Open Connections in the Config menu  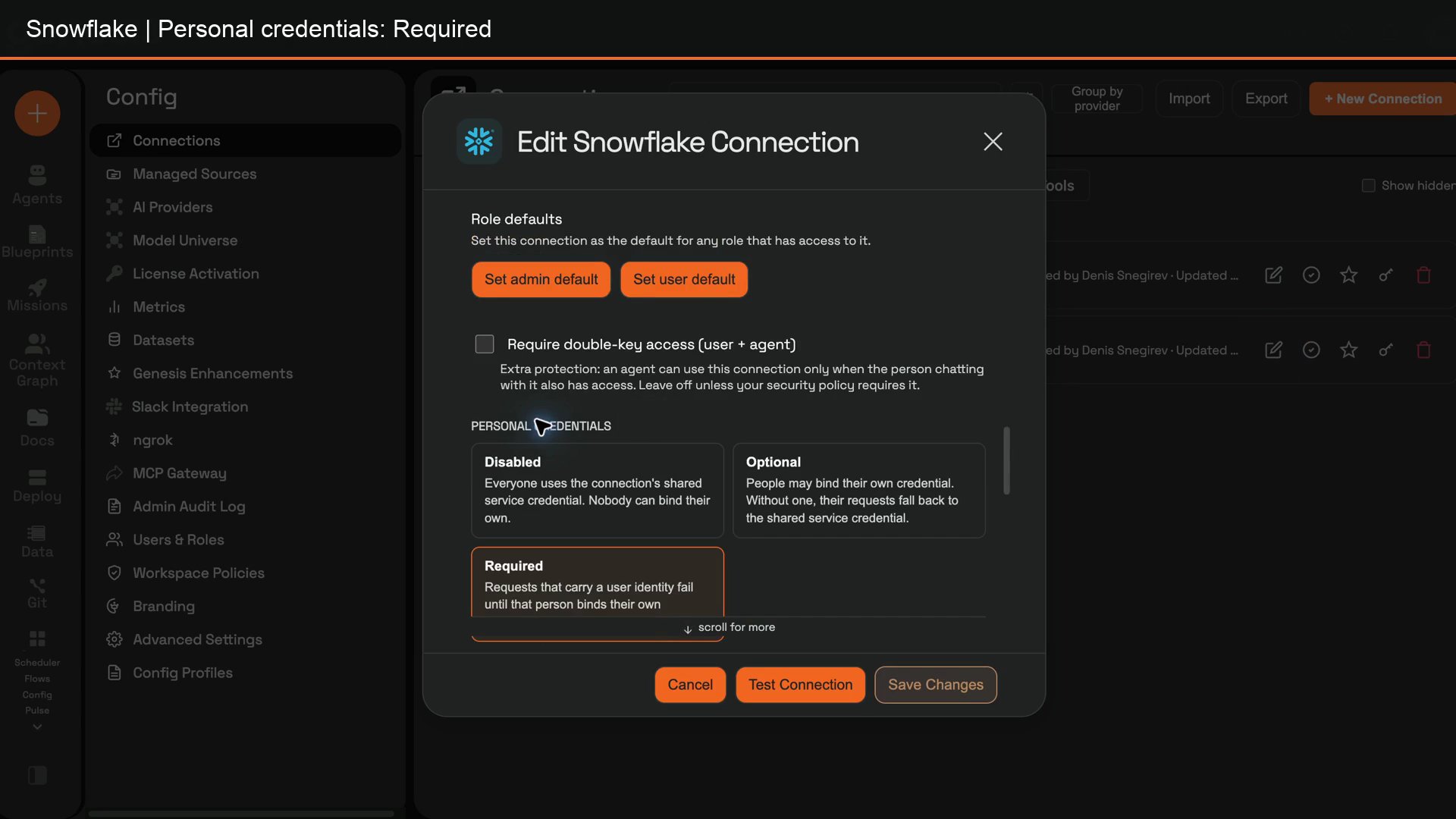[x=245, y=140]
